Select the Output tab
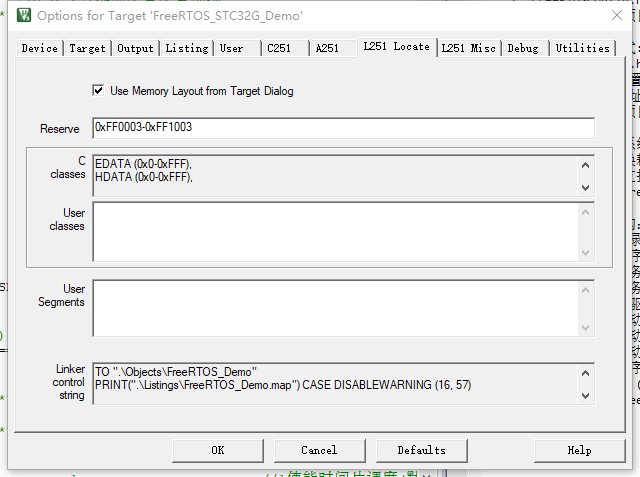Viewport: 640px width, 477px height. click(136, 48)
